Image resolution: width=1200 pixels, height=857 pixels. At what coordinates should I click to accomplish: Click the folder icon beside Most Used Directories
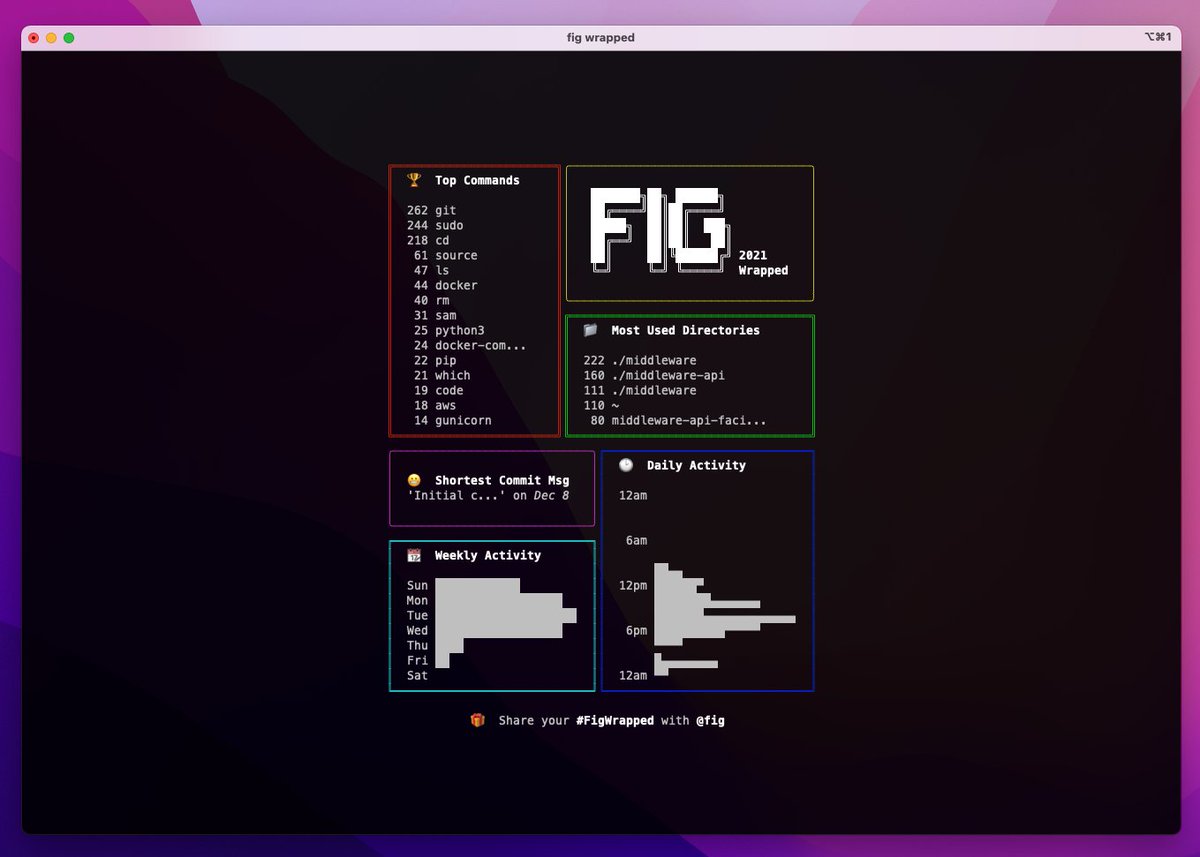[591, 330]
